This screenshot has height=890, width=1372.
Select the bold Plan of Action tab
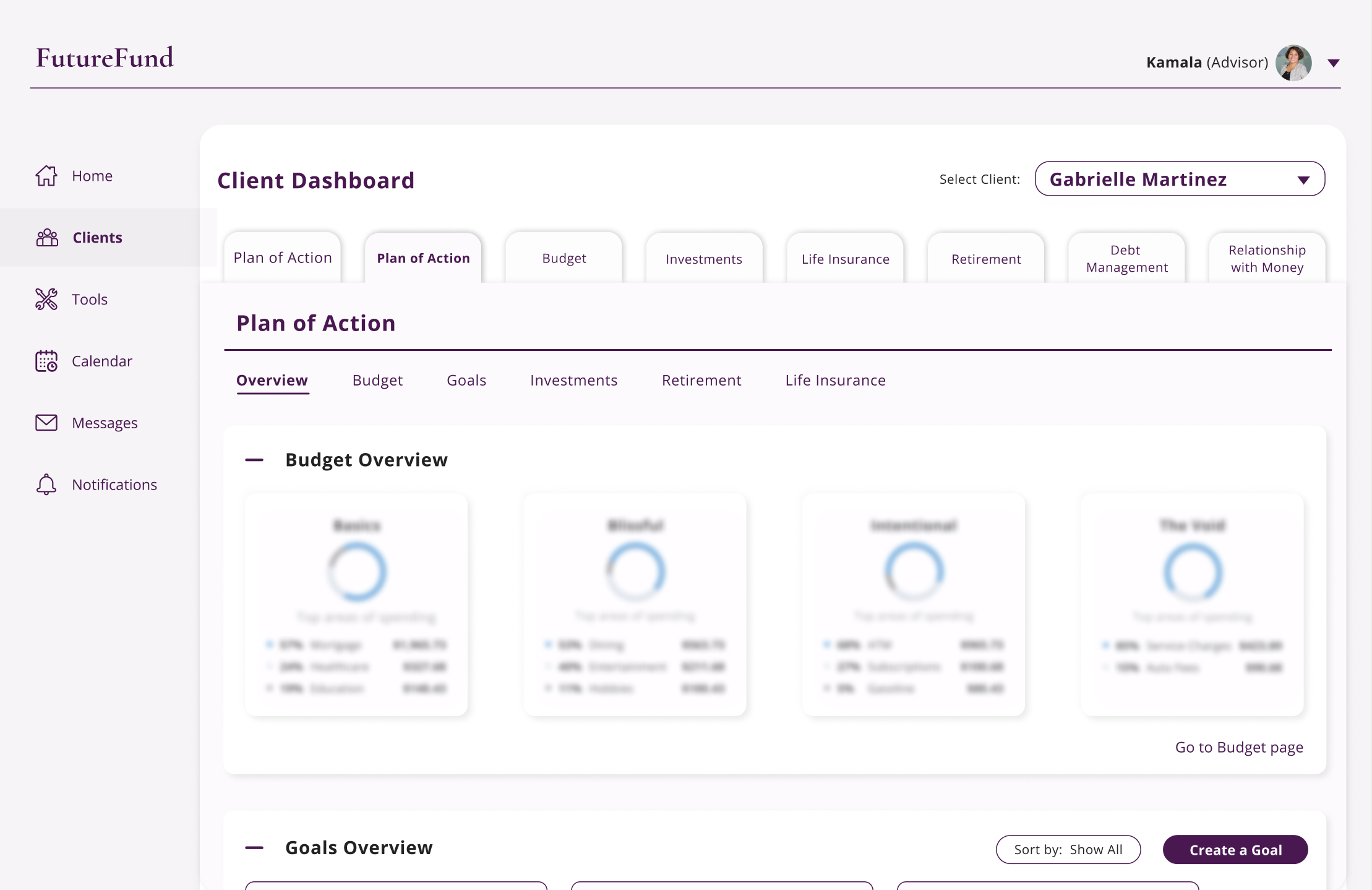click(x=423, y=258)
